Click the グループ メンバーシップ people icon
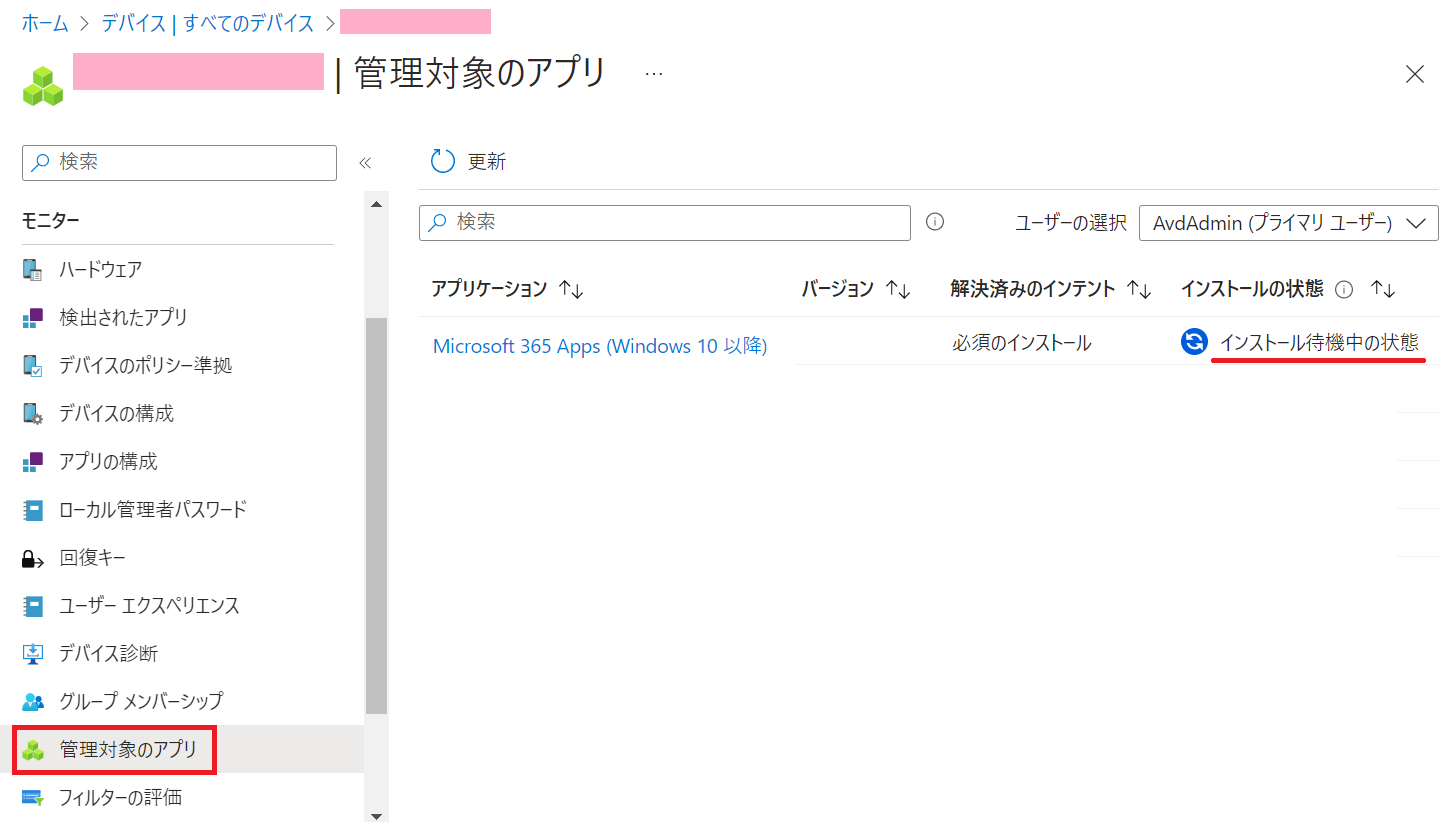 (x=33, y=702)
